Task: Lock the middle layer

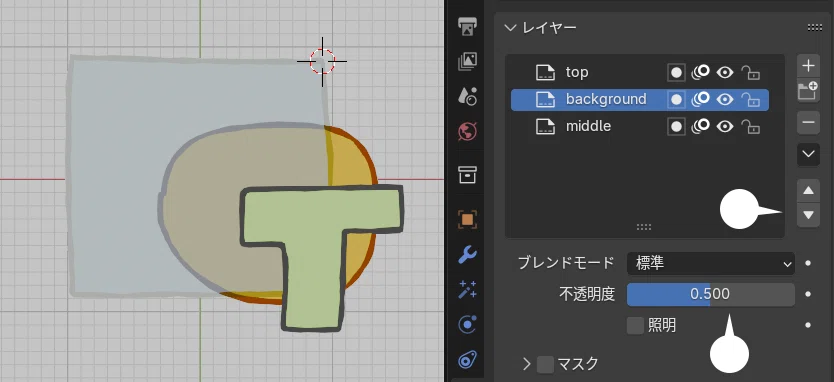Action: point(750,127)
